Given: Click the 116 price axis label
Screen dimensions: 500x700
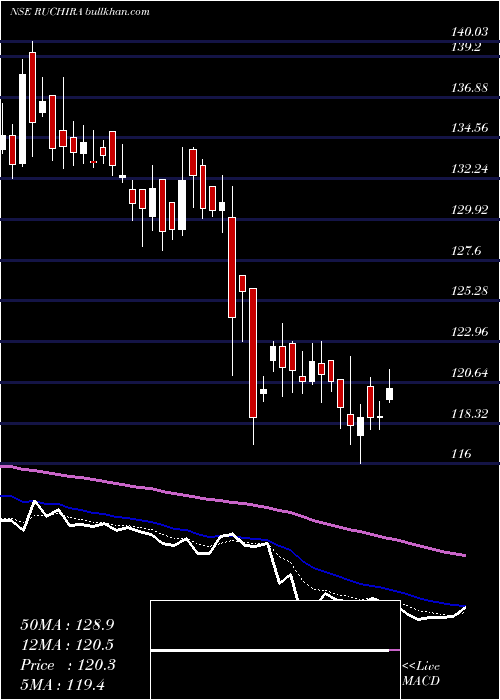Looking at the screenshot, I should (x=461, y=454).
